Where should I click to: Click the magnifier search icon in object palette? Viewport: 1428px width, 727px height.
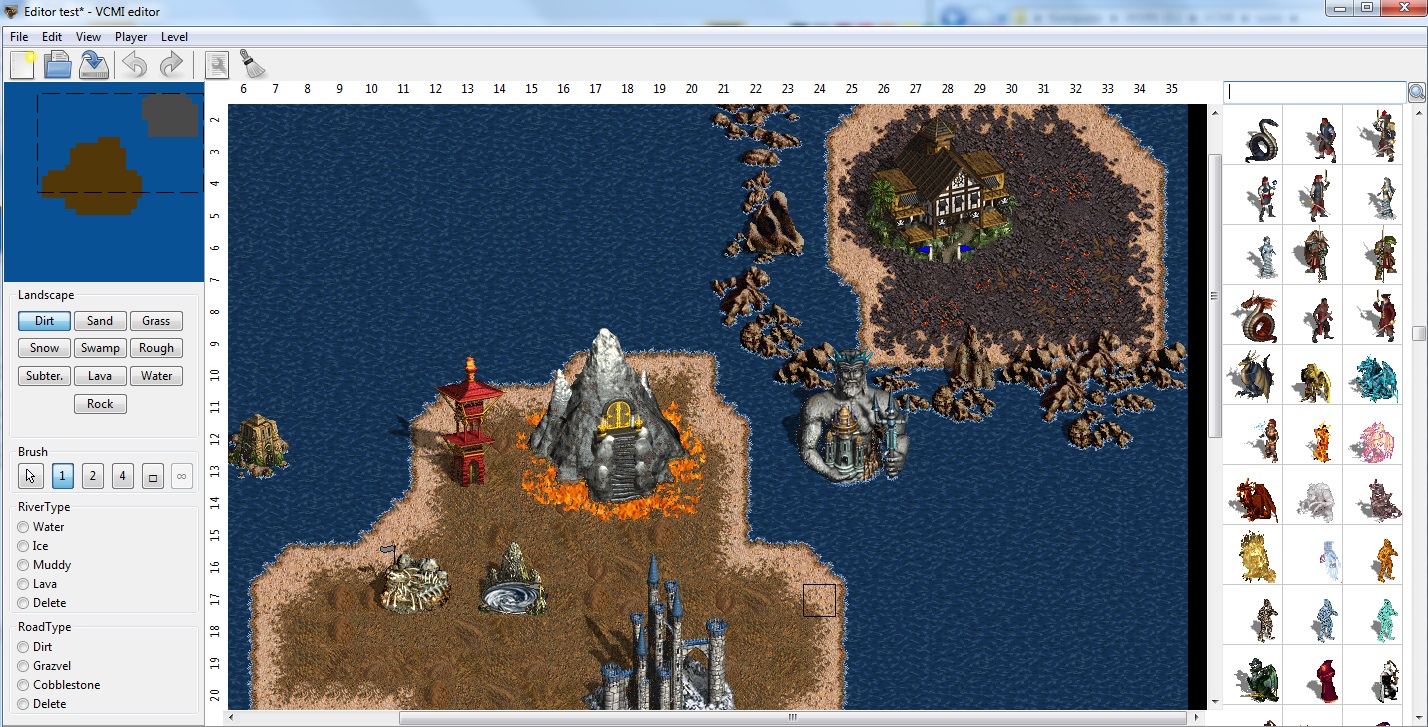pyautogui.click(x=1417, y=92)
